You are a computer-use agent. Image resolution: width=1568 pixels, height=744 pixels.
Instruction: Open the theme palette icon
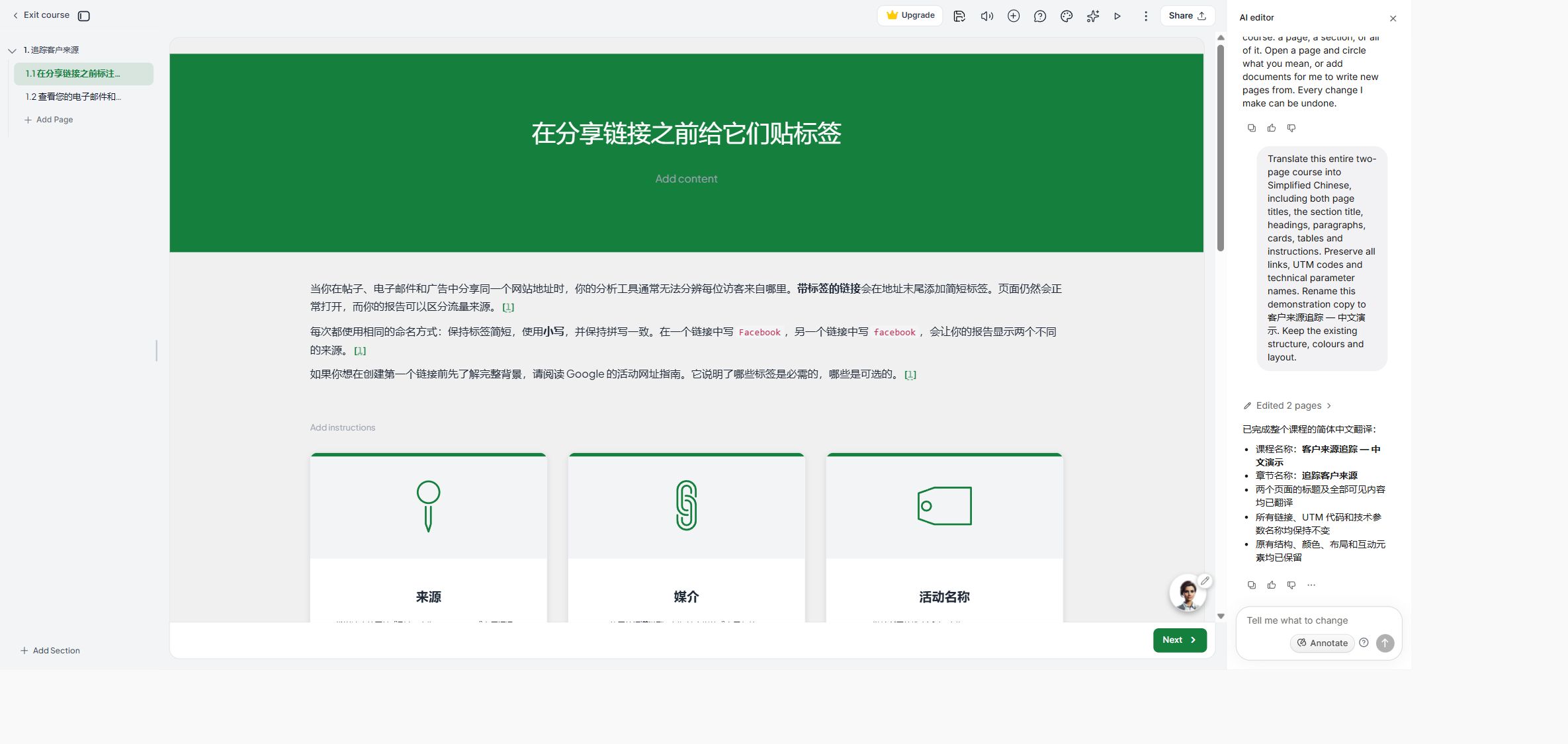pyautogui.click(x=1067, y=16)
